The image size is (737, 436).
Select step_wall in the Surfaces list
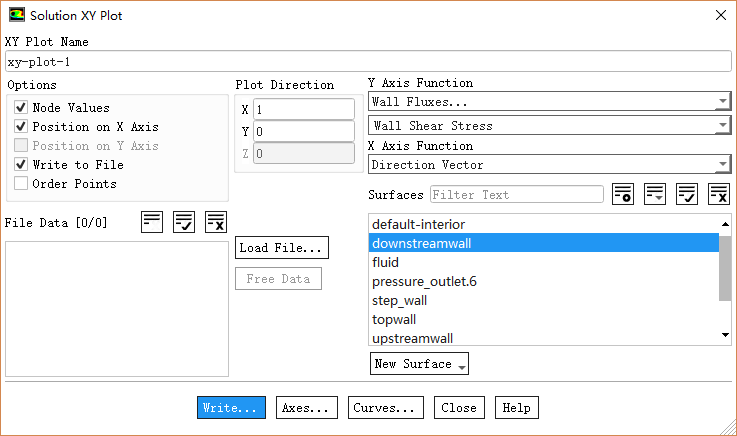click(399, 300)
